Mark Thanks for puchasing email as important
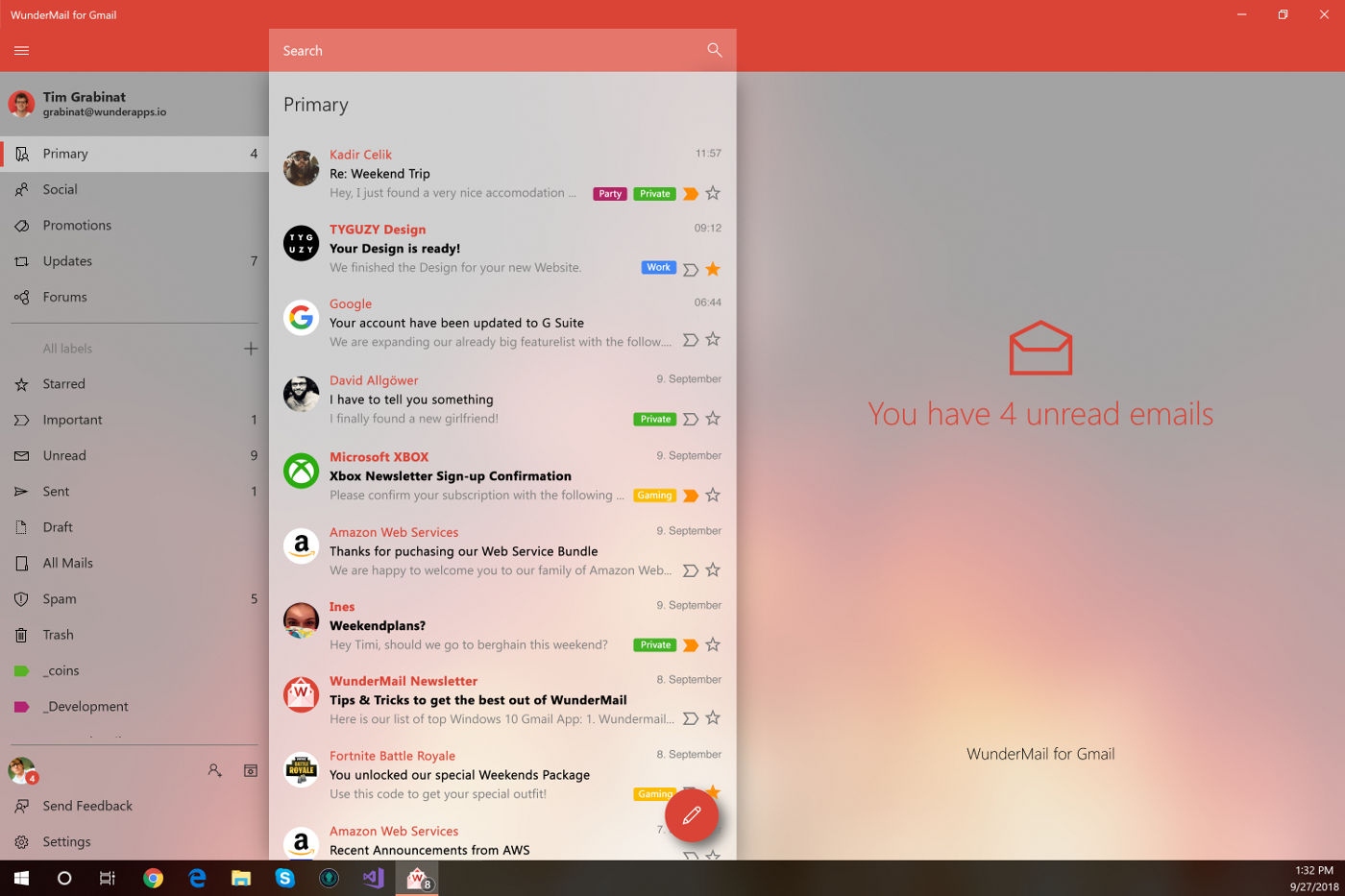The height and width of the screenshot is (896, 1345). click(690, 570)
